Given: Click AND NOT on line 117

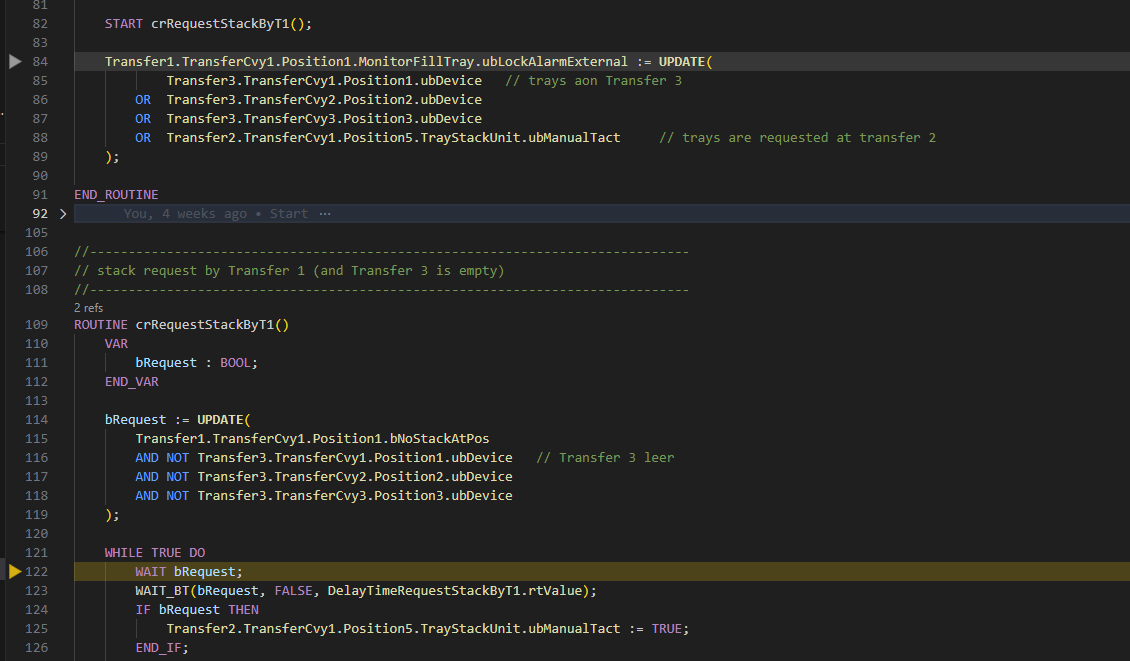Looking at the screenshot, I should pyautogui.click(x=162, y=477).
